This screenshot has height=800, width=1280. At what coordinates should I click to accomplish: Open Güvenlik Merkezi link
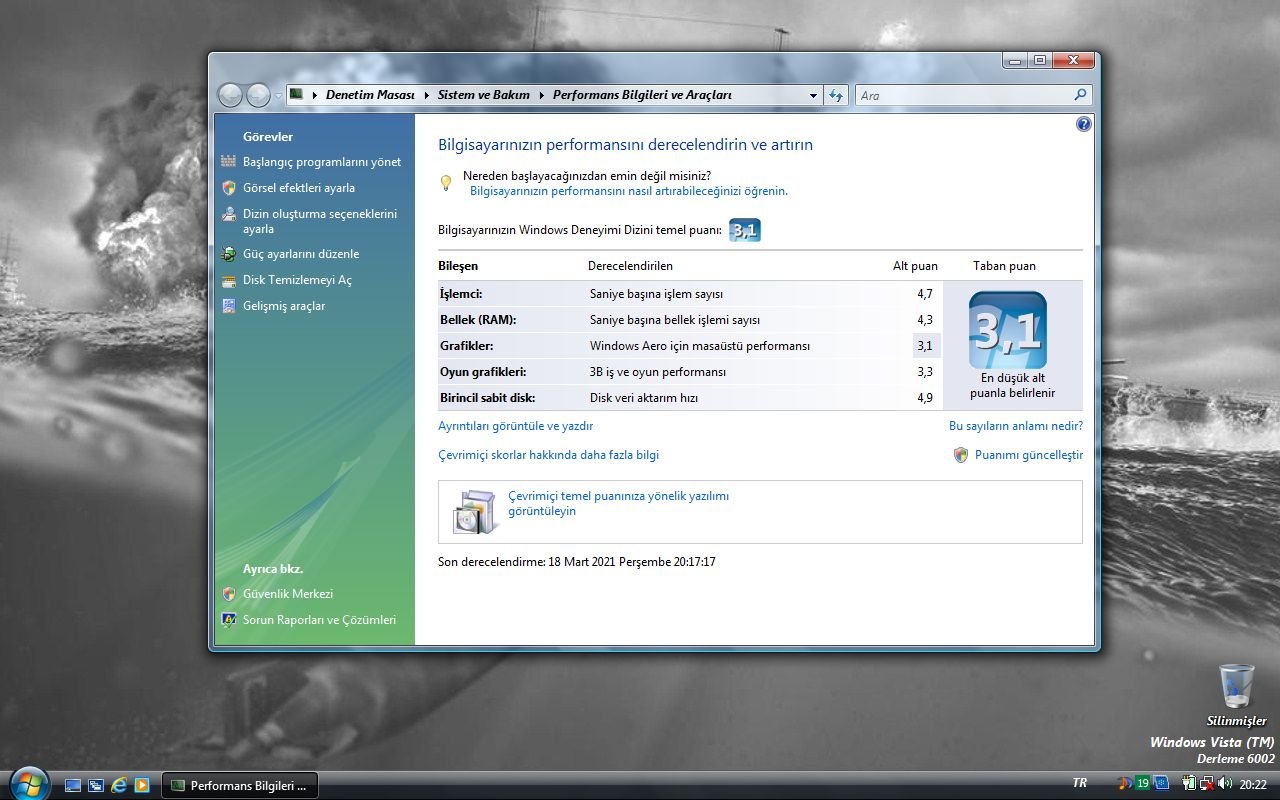[x=288, y=594]
